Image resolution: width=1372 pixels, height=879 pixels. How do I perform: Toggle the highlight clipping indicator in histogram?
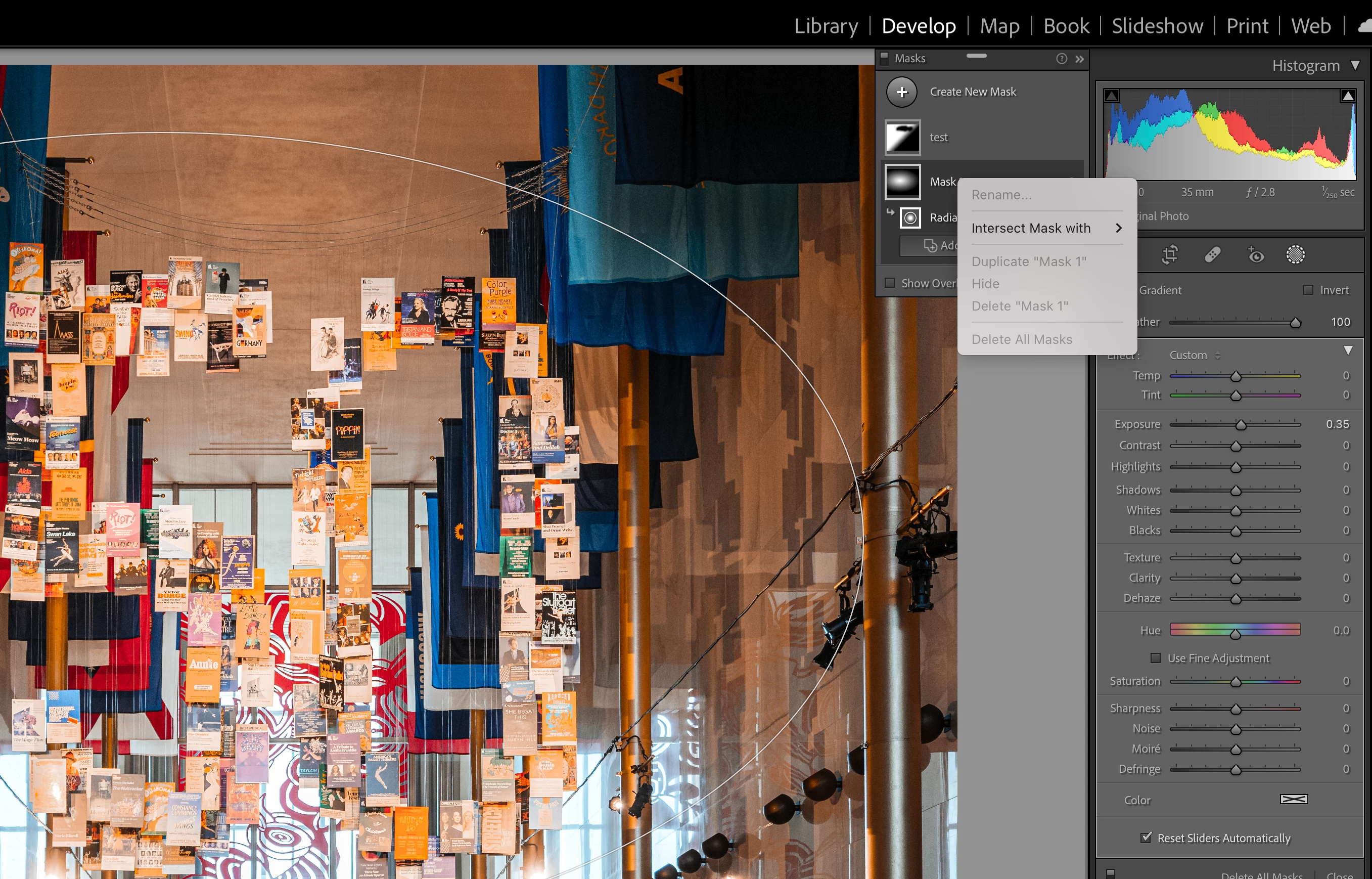pos(1347,96)
